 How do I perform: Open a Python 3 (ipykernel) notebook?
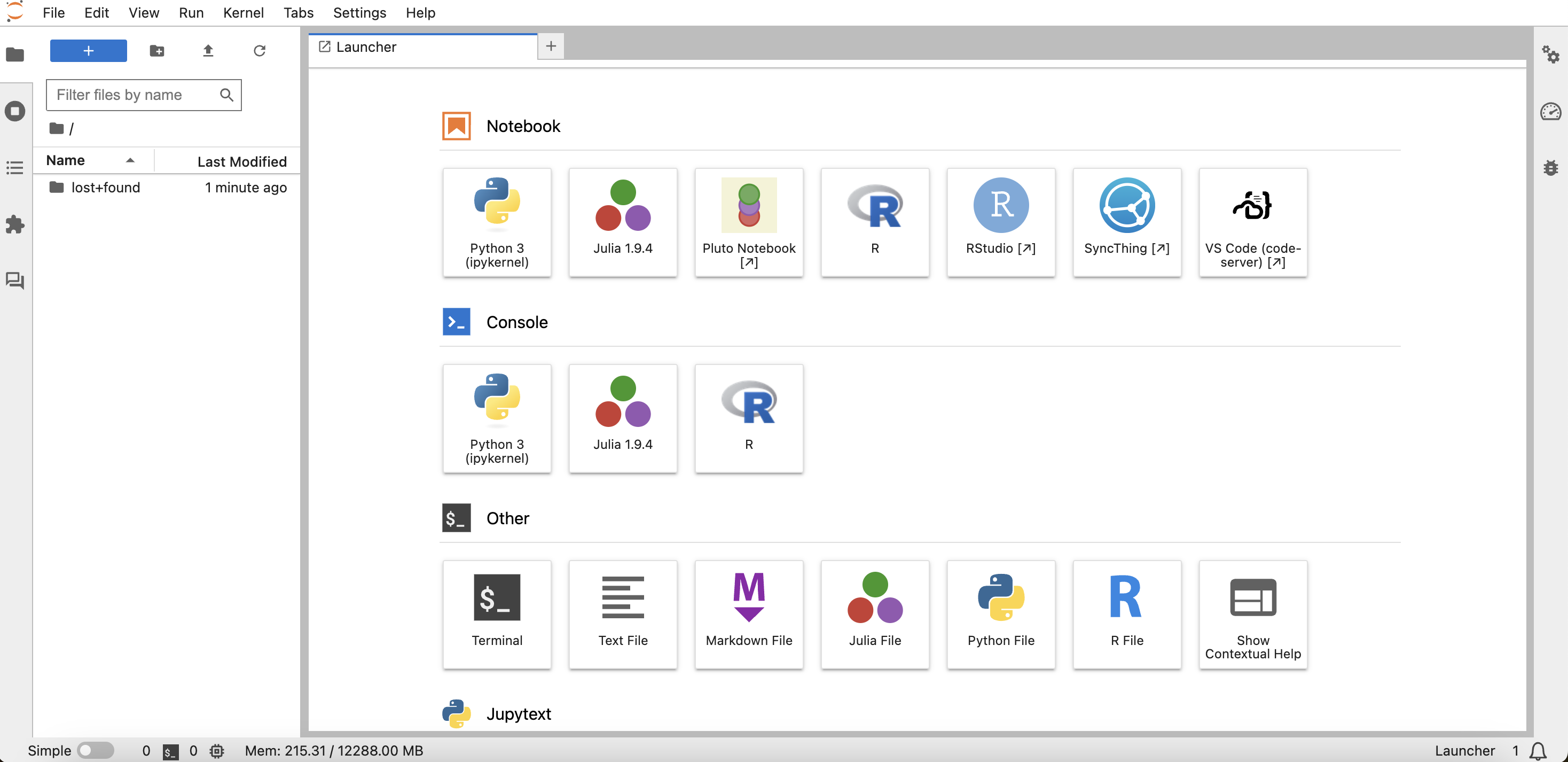point(497,222)
